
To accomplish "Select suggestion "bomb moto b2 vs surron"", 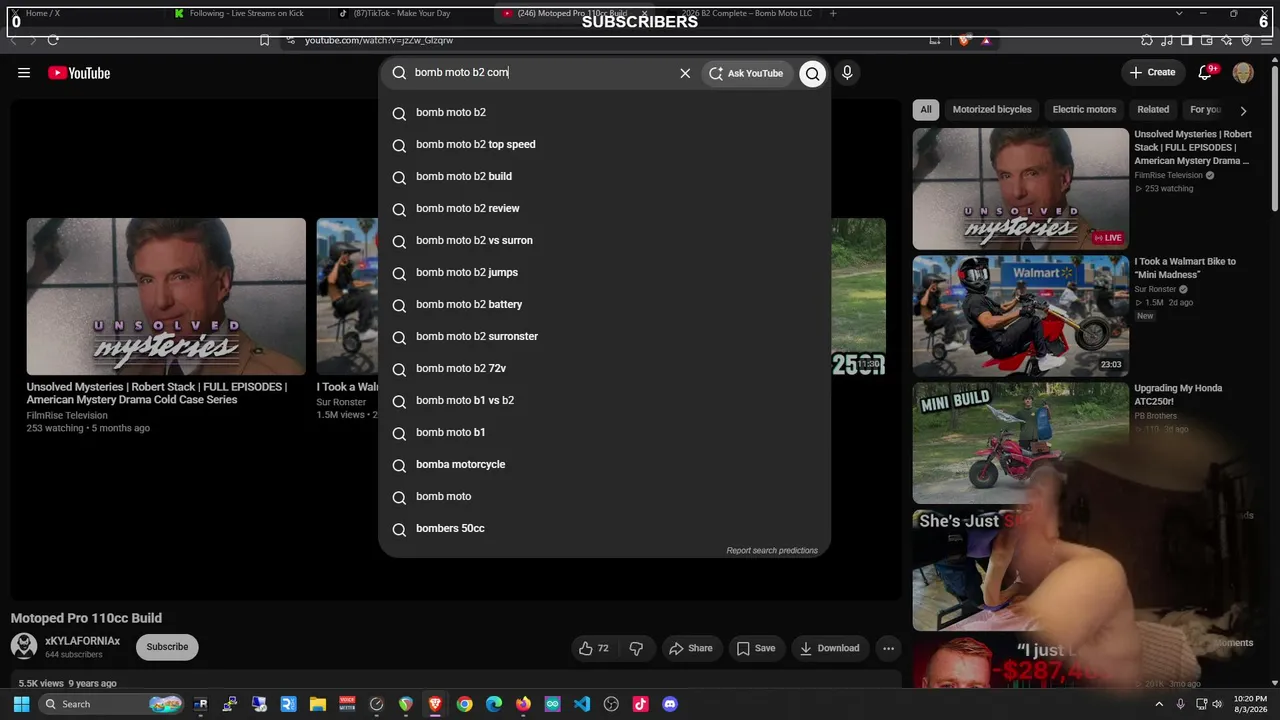I will [x=604, y=240].
